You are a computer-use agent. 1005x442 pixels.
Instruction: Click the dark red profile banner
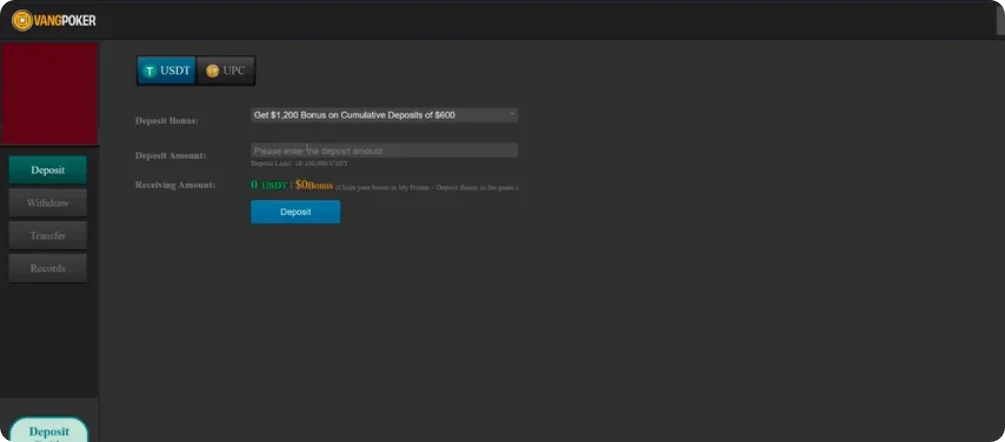[49, 94]
